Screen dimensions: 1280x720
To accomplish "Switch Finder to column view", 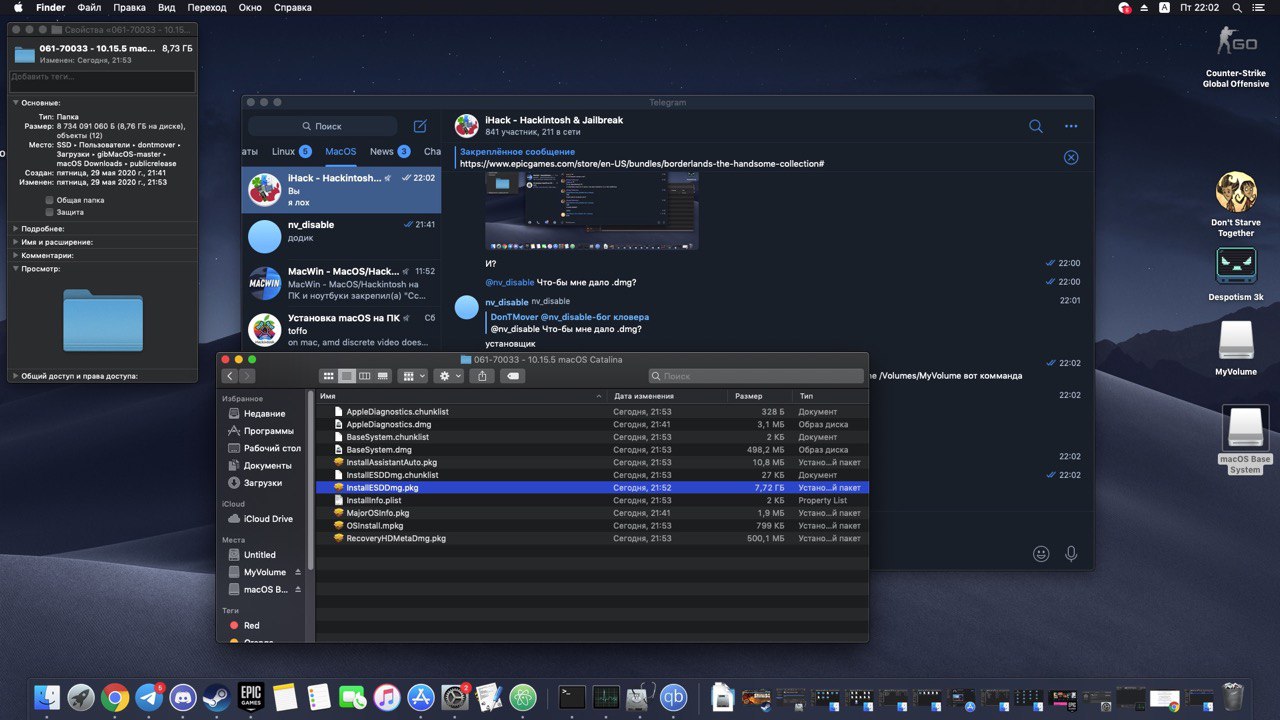I will (365, 376).
